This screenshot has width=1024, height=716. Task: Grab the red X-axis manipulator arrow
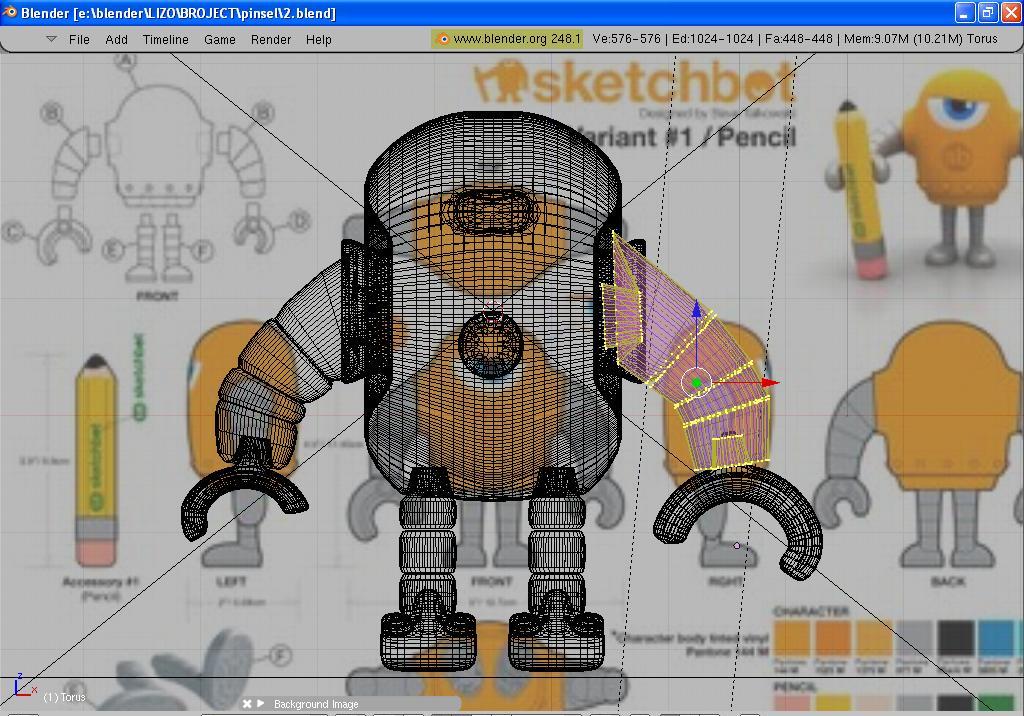(x=770, y=383)
